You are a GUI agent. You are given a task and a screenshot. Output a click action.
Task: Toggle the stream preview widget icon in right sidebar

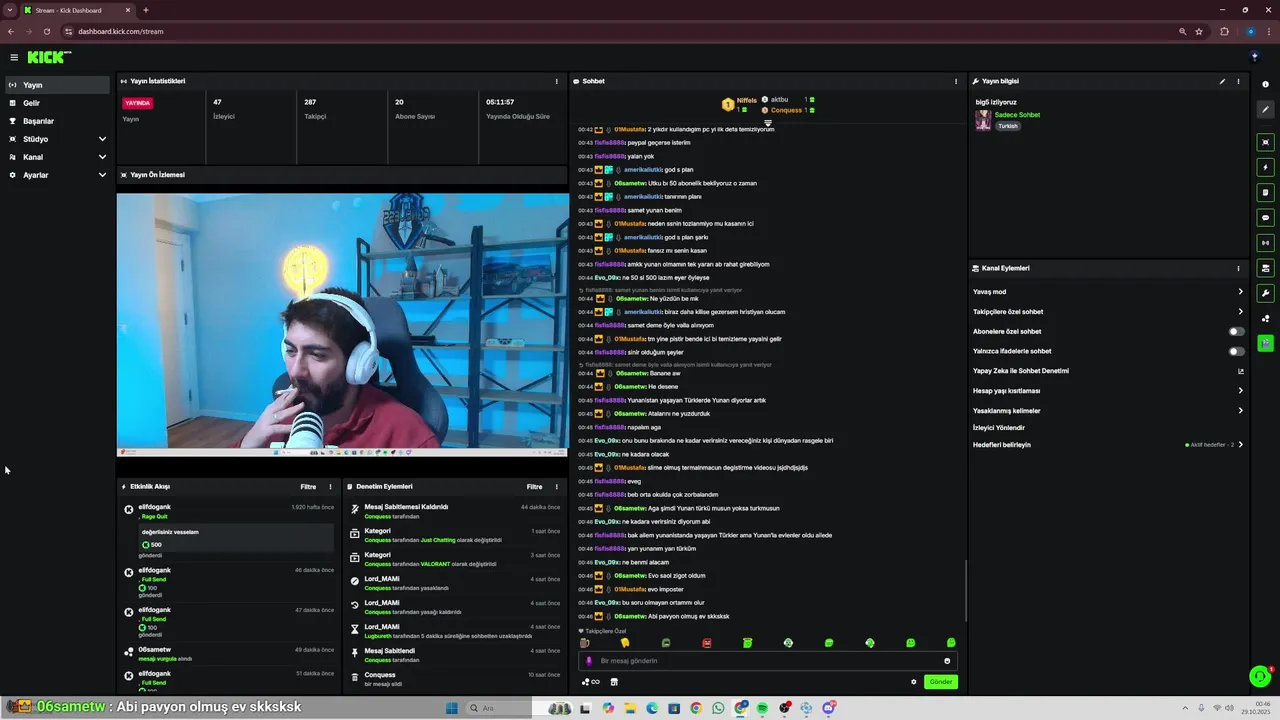1266,142
